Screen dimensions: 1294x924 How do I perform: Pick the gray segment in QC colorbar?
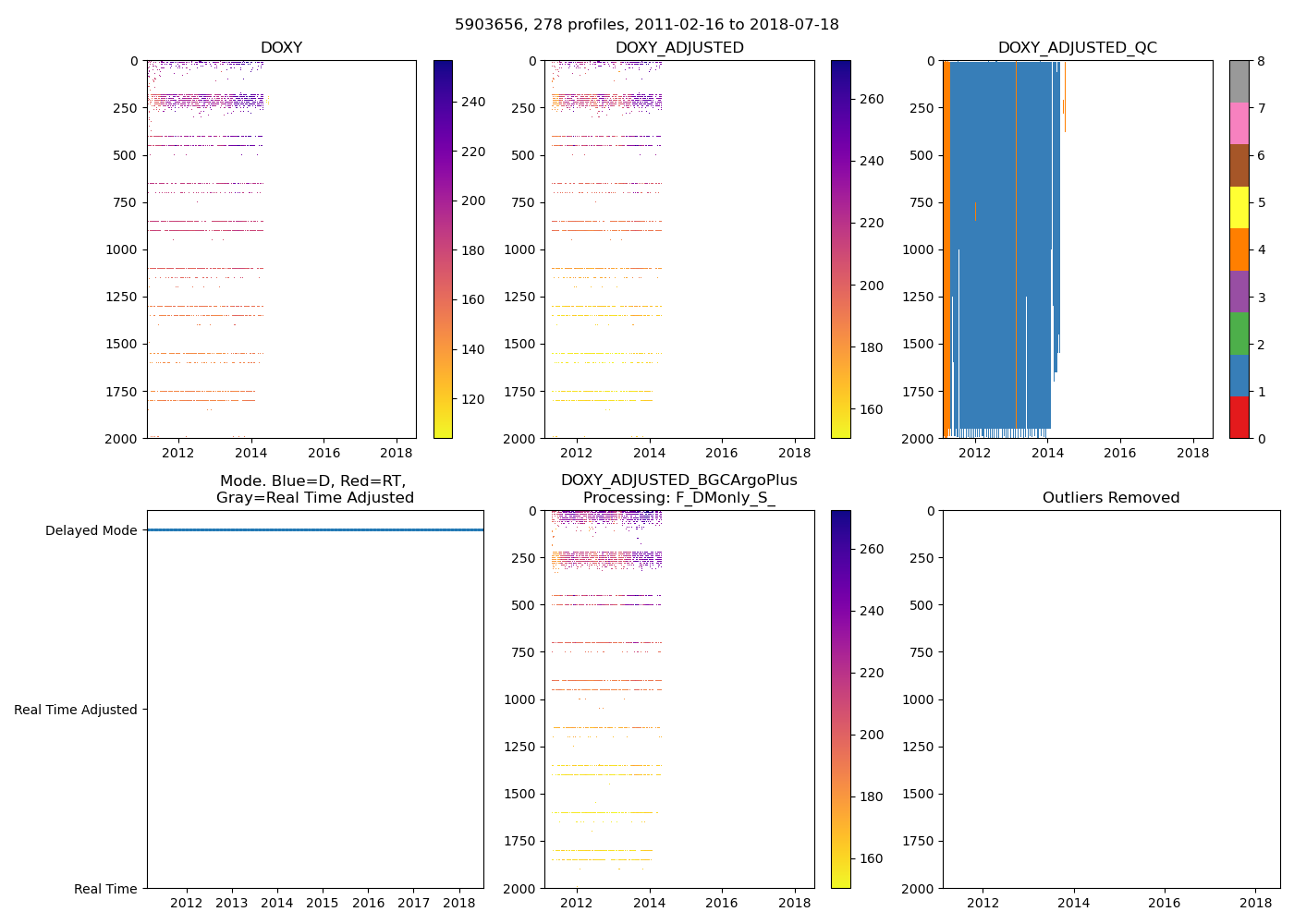click(1239, 81)
